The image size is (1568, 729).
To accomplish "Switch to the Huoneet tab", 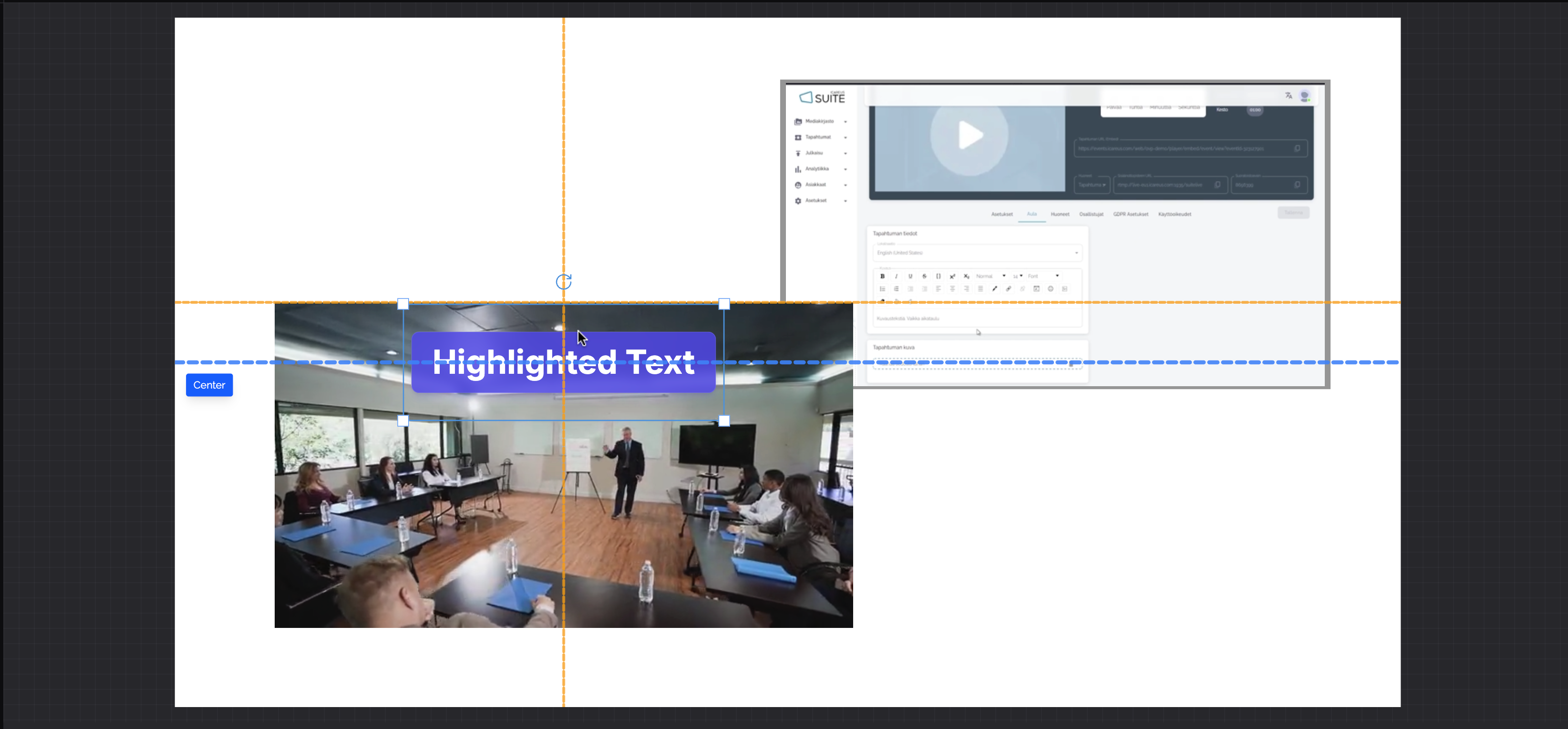I will click(1059, 214).
